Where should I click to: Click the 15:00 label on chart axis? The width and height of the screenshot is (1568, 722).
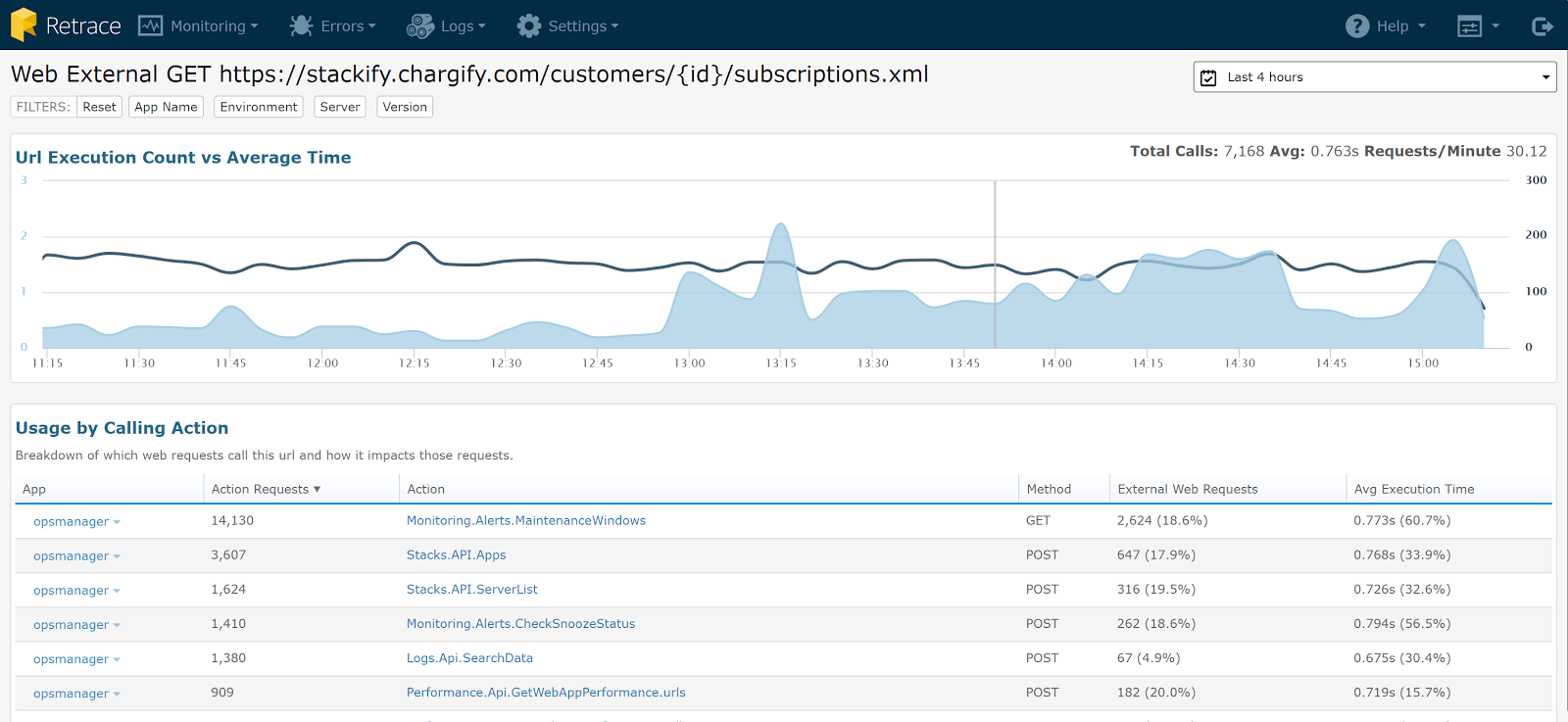pyautogui.click(x=1423, y=363)
